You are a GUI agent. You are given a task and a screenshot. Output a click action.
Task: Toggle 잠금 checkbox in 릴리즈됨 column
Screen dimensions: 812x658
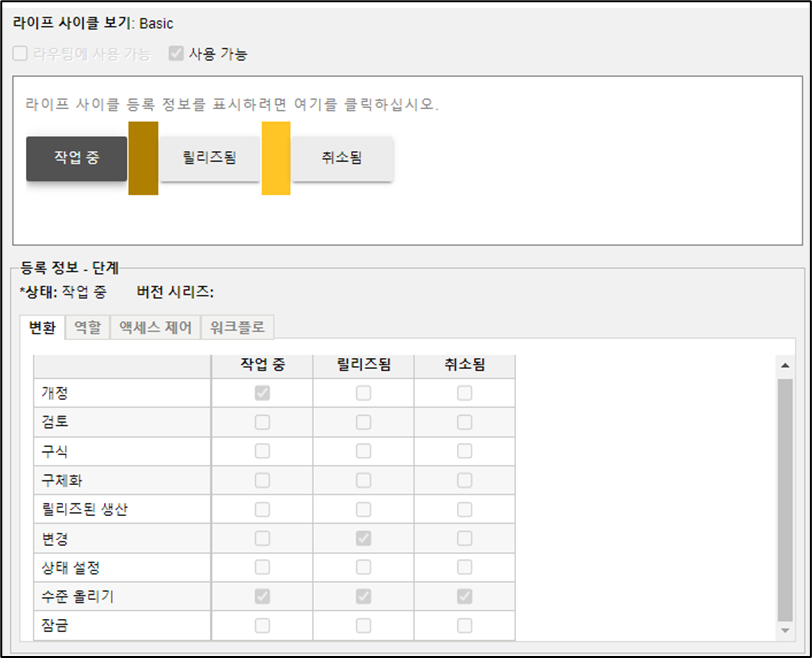click(x=364, y=626)
